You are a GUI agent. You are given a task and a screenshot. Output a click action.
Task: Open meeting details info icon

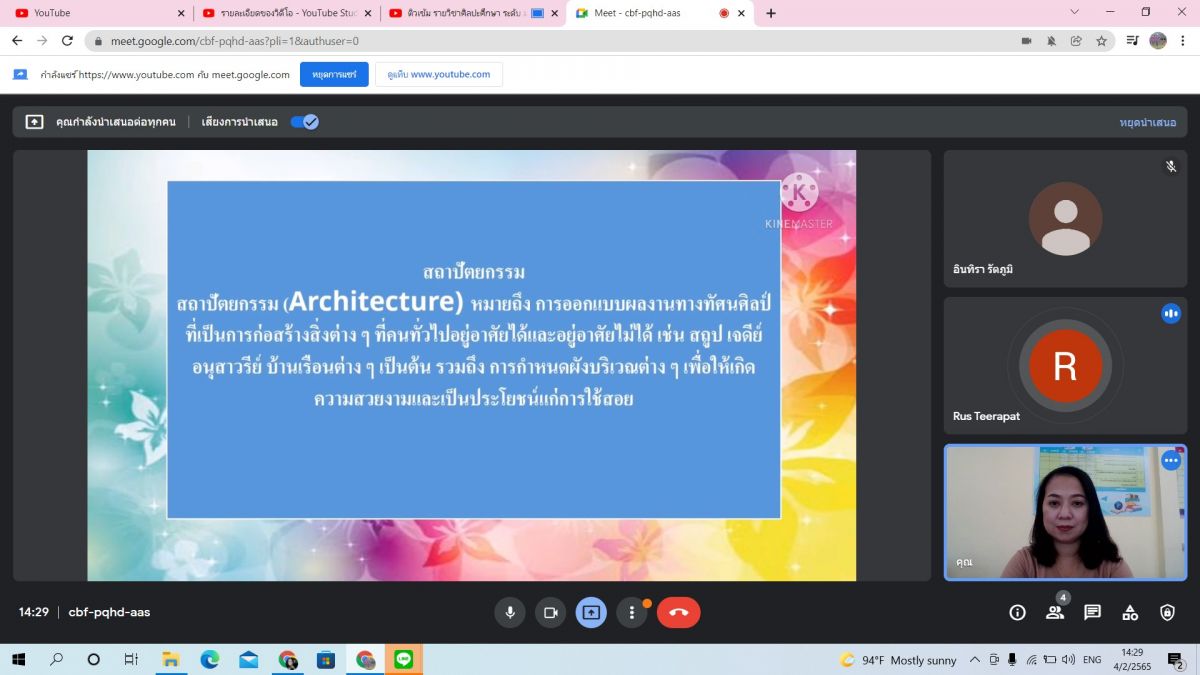1017,612
